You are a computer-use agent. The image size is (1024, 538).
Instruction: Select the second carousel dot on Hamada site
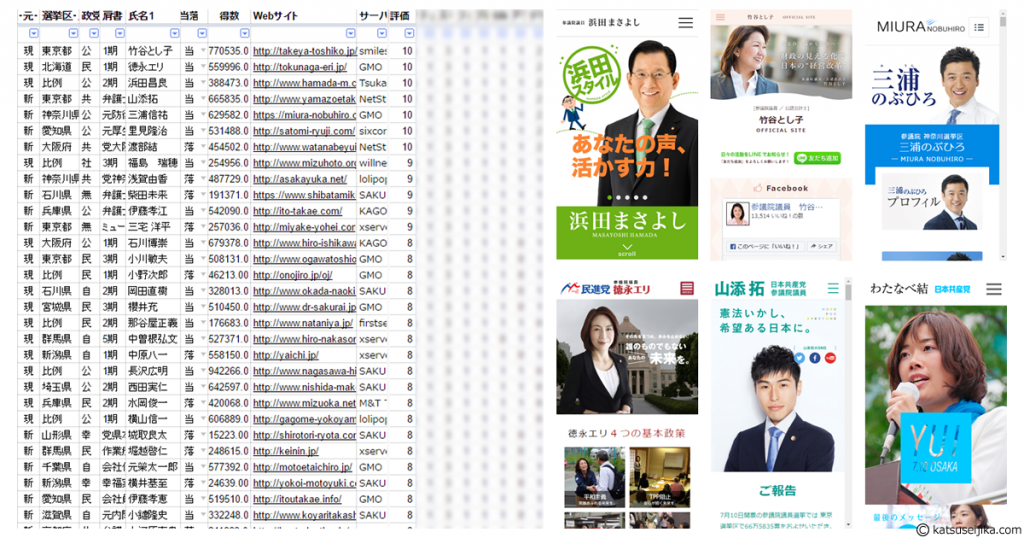[618, 197]
